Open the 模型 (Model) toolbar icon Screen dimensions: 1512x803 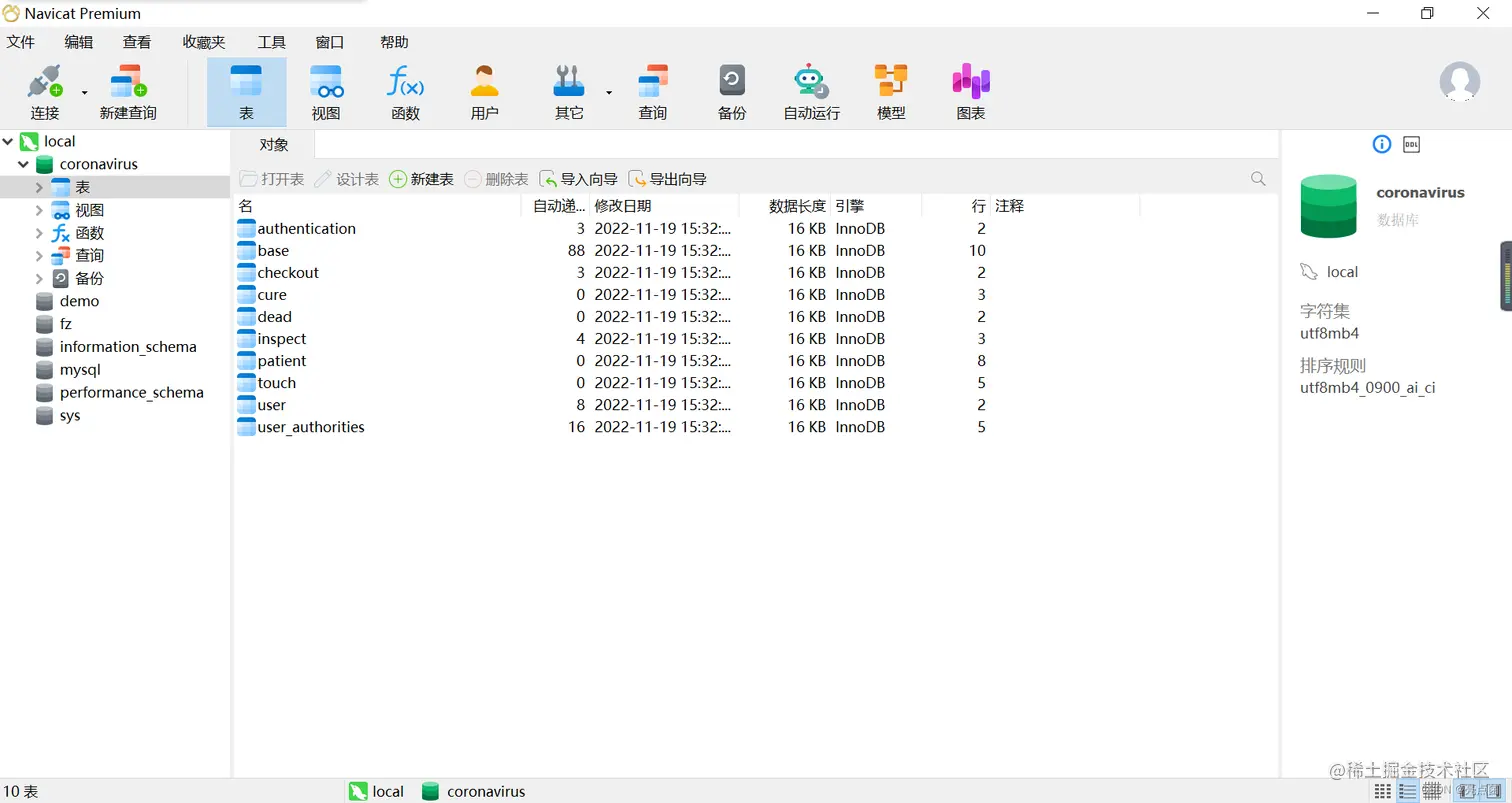891,92
